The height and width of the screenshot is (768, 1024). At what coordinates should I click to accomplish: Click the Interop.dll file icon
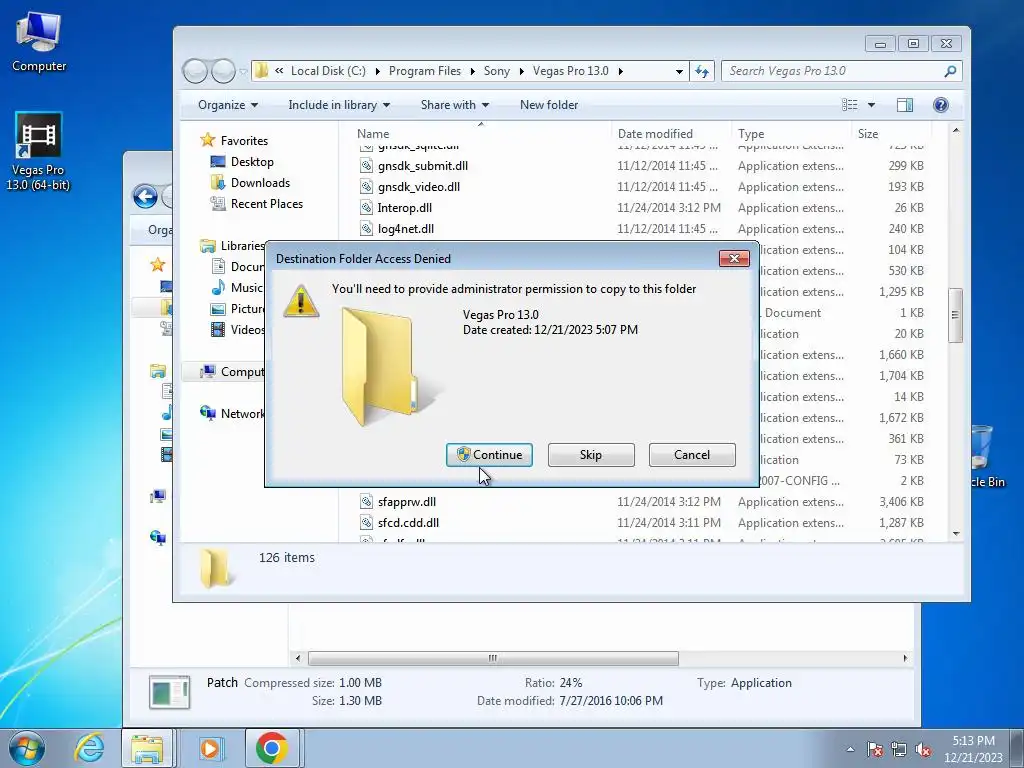click(366, 208)
